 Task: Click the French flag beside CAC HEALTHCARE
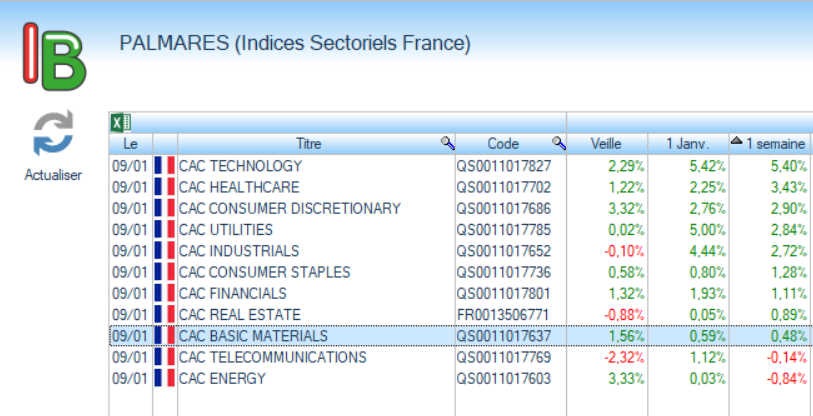pos(165,187)
